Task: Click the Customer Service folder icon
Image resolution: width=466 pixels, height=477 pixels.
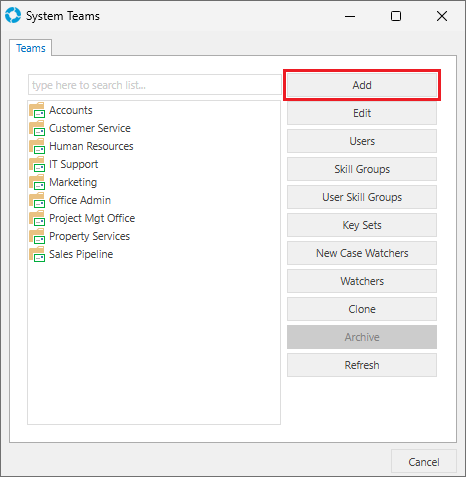Action: (37, 128)
